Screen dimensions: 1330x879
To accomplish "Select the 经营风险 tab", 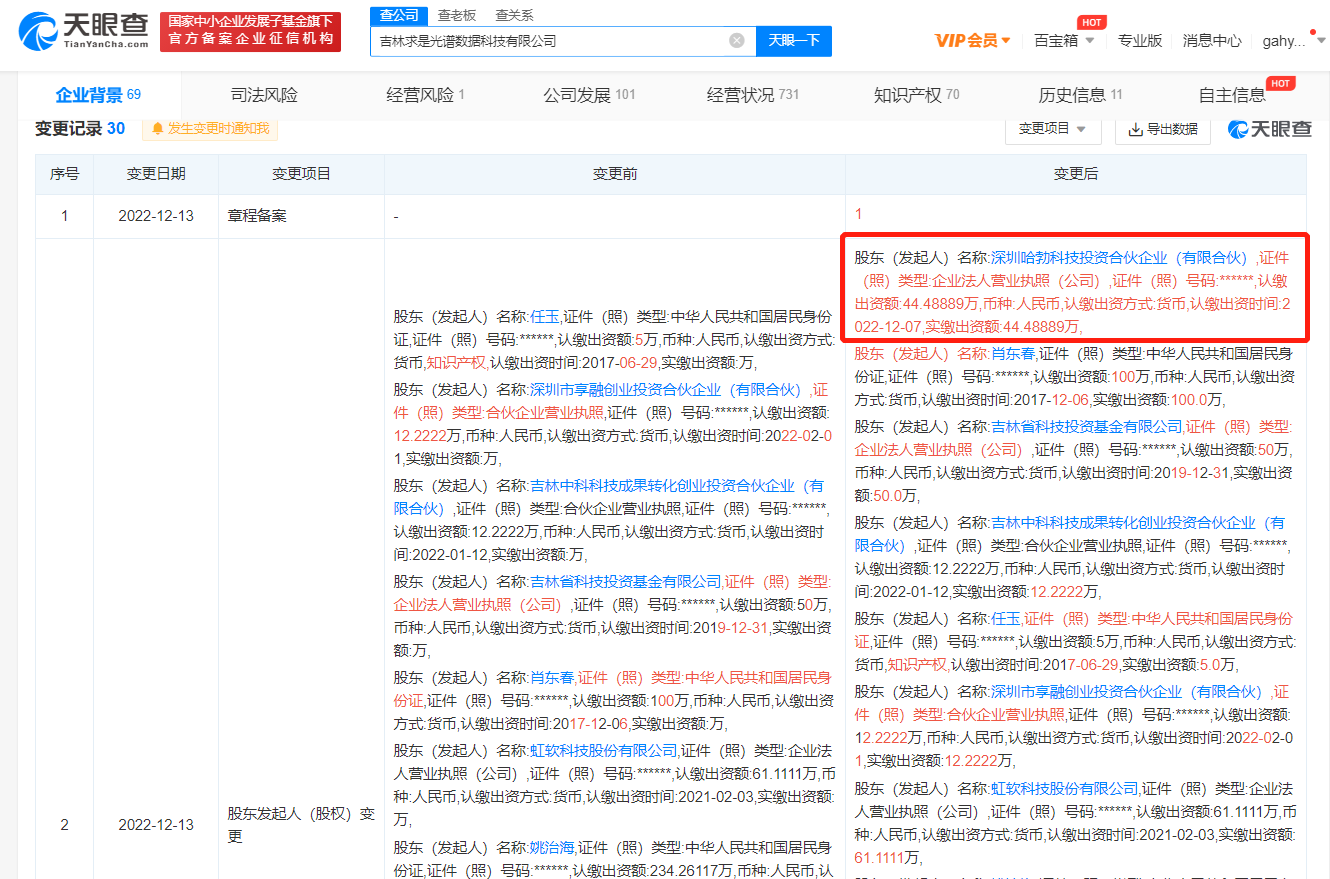I will [426, 95].
